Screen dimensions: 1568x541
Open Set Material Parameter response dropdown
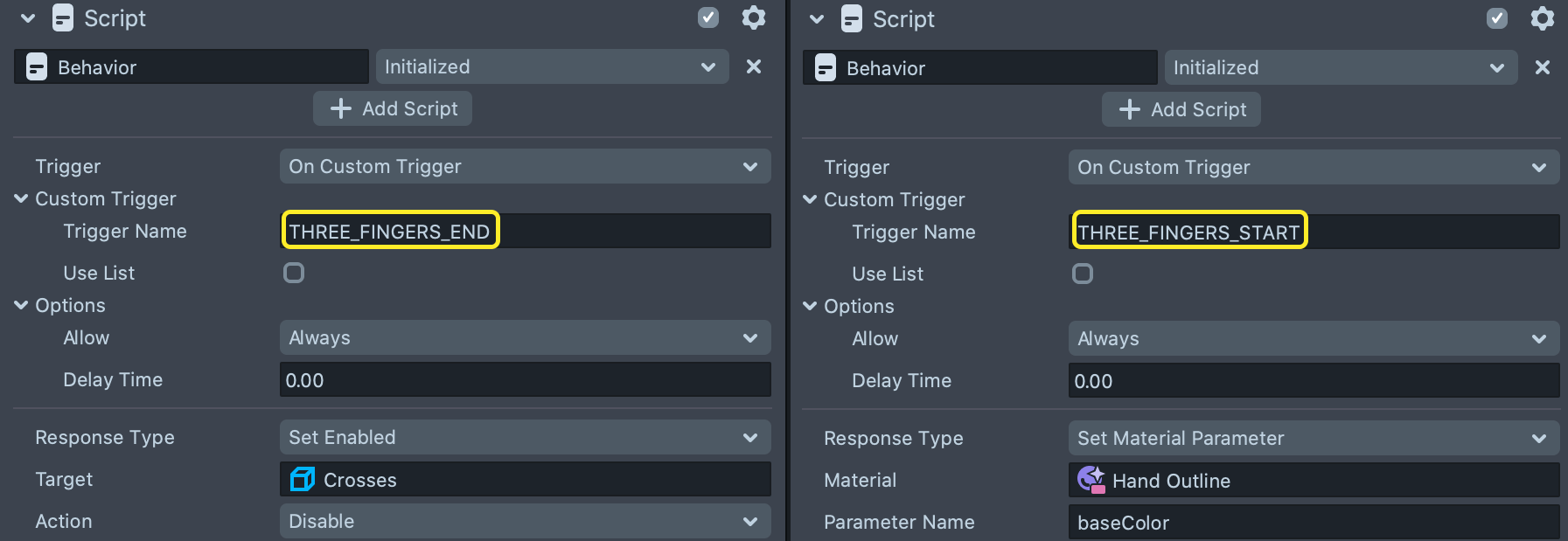click(1313, 439)
